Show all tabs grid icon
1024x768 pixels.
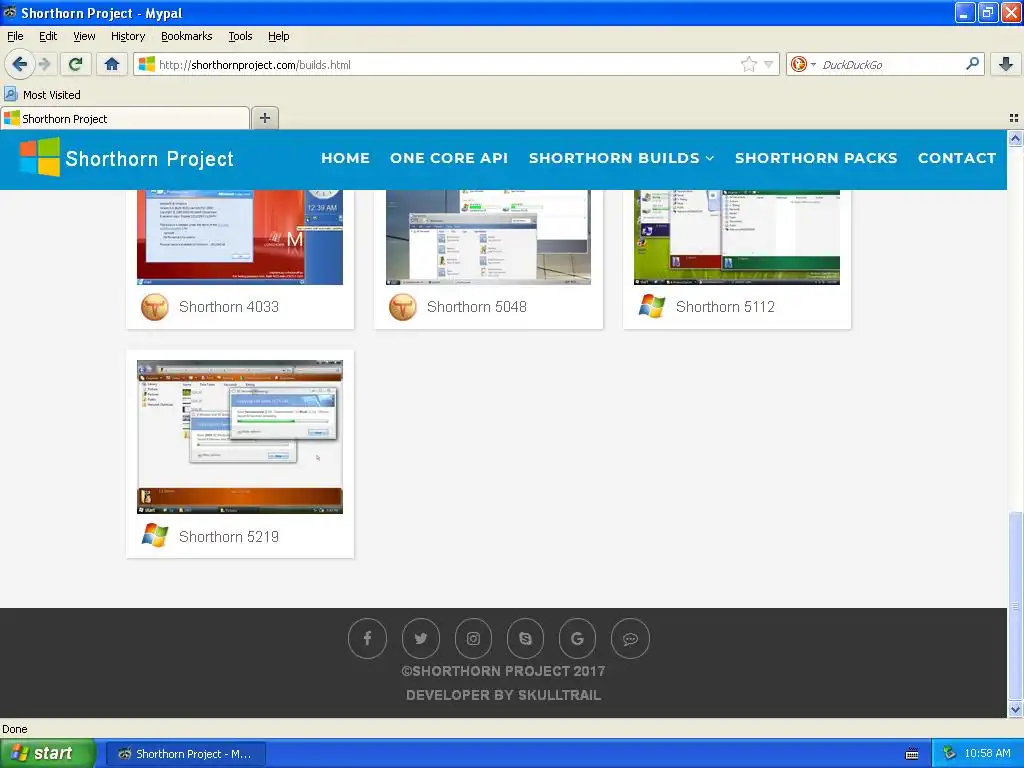[x=1014, y=118]
